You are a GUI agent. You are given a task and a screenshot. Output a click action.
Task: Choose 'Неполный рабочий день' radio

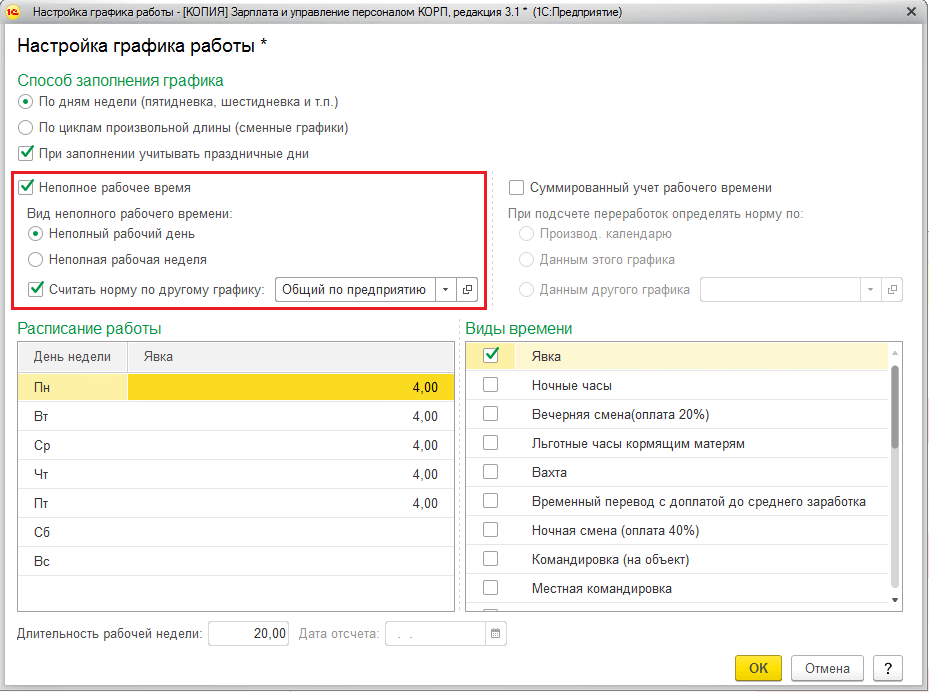point(36,234)
